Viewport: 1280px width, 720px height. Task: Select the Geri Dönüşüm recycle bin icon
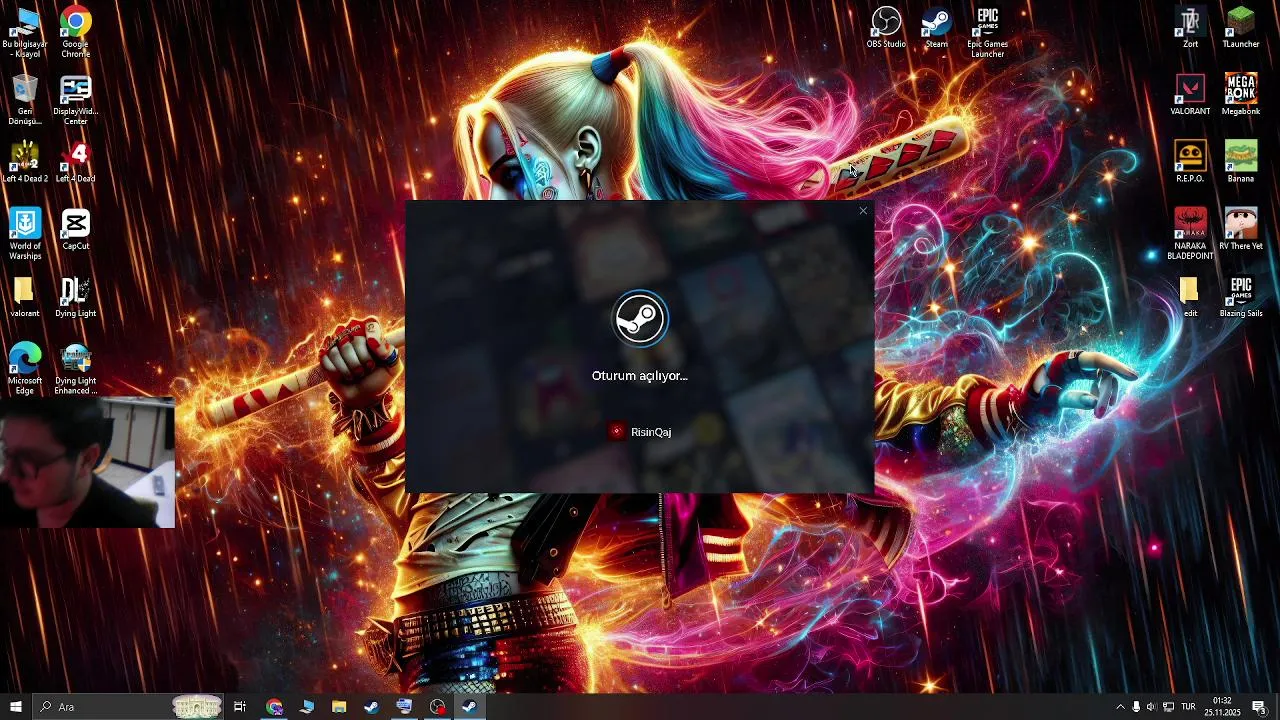tap(25, 99)
